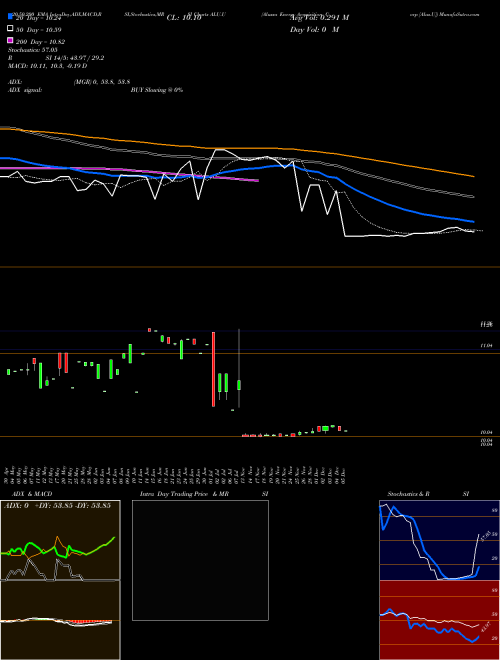500x660 pixels.
Task: Click the 'SI 14/3: 43.97 / 29.2' reading
Action: pos(75,58)
